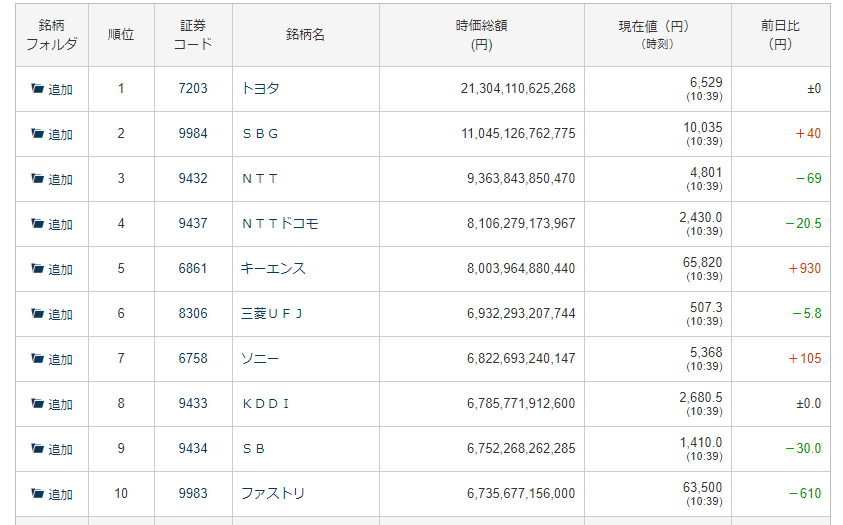Click the 証券コード column header

[x=193, y=35]
